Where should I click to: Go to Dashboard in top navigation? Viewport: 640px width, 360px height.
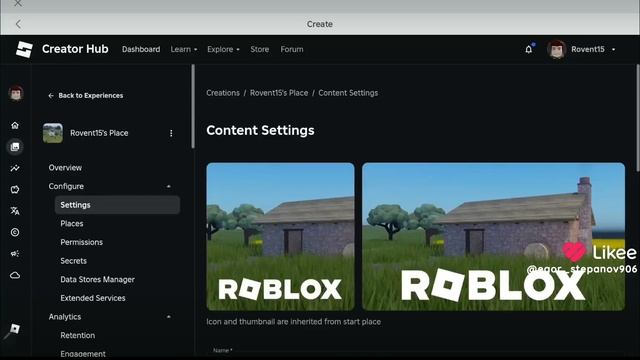point(141,49)
